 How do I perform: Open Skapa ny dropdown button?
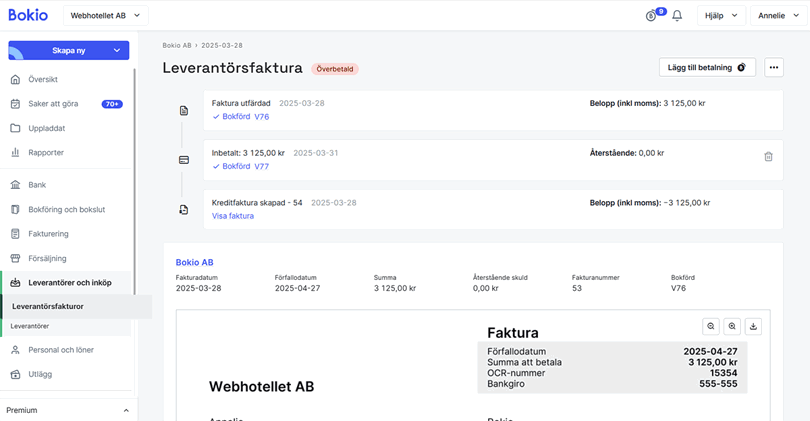click(68, 50)
